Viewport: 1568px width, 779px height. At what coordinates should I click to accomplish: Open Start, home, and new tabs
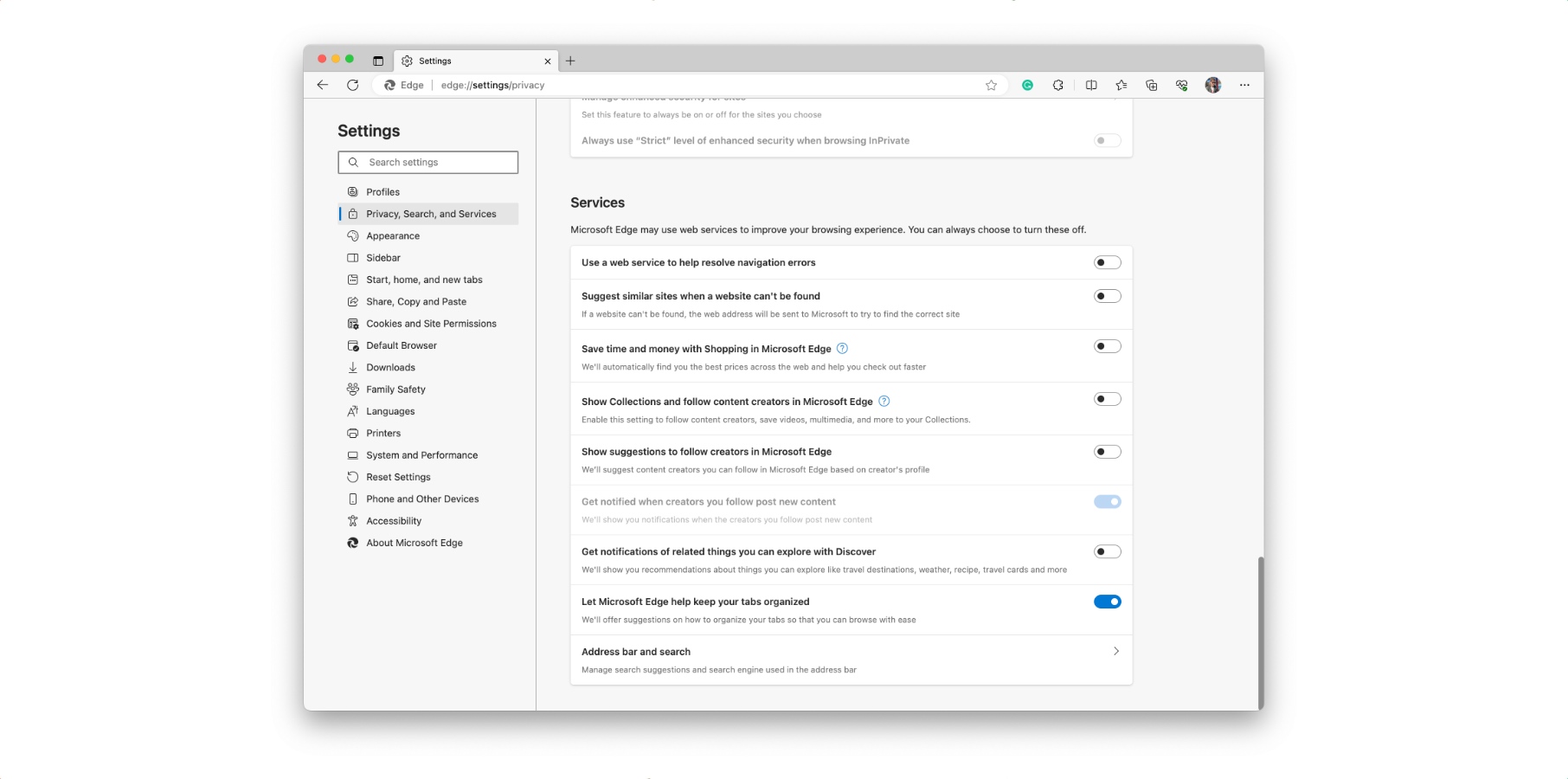[x=428, y=280]
